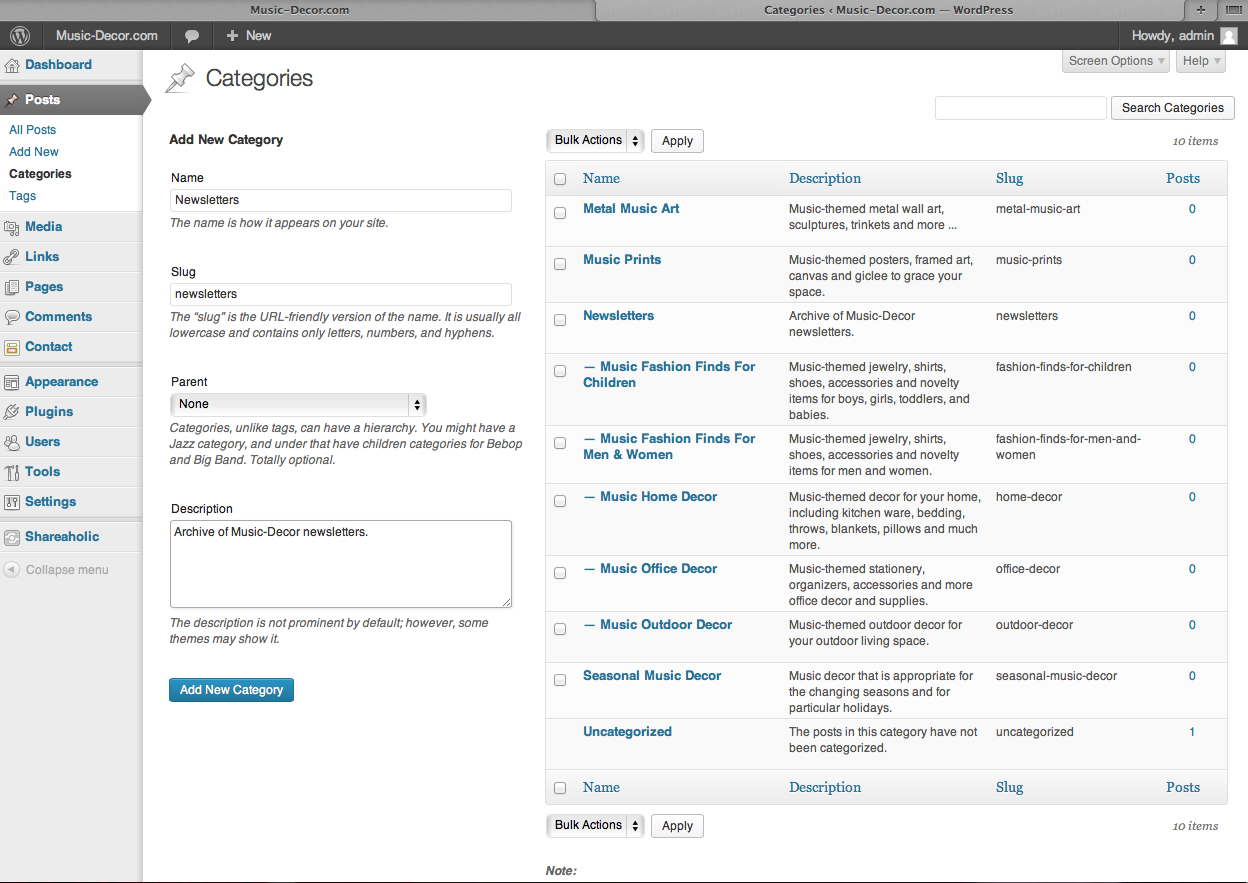The width and height of the screenshot is (1248, 883).
Task: Click the Appearance icon in sidebar
Action: click(12, 382)
